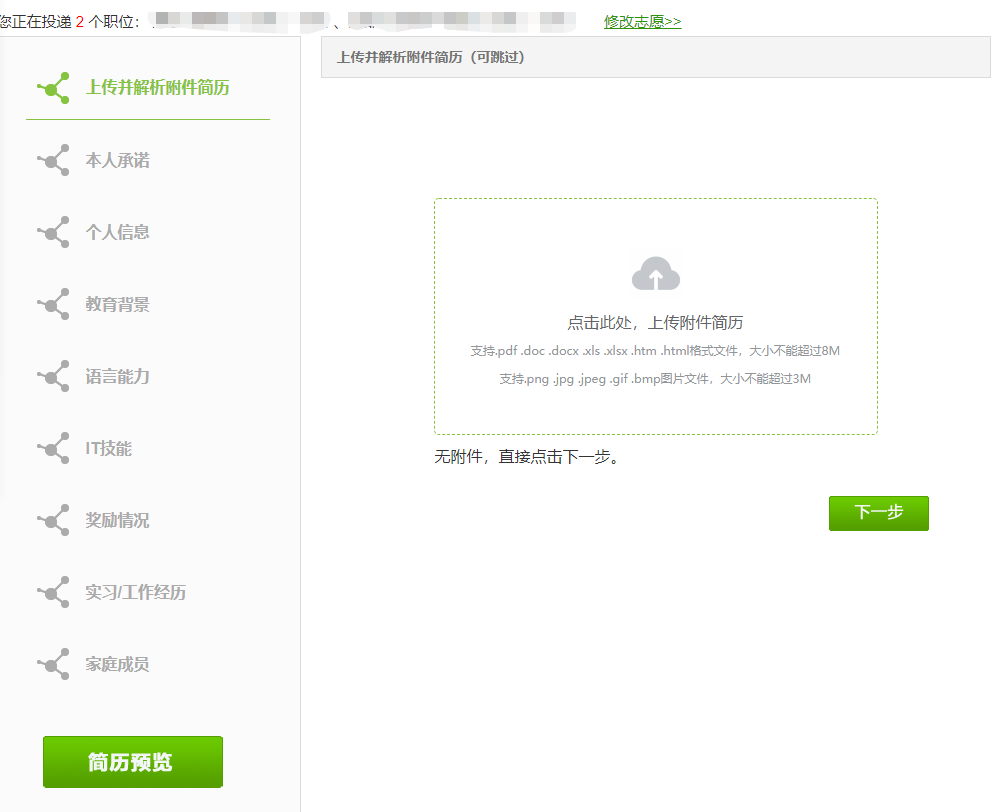Follow the 修改志愿>> link
Screen dimensions: 999x812
click(x=642, y=21)
